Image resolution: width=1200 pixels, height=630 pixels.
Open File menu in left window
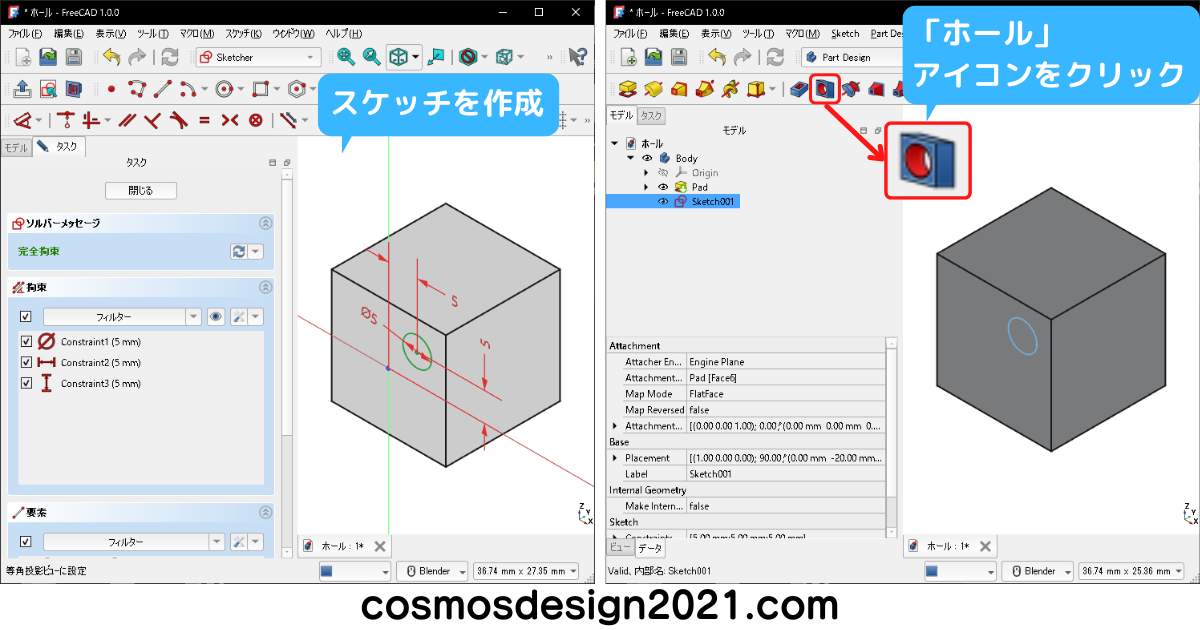click(26, 33)
